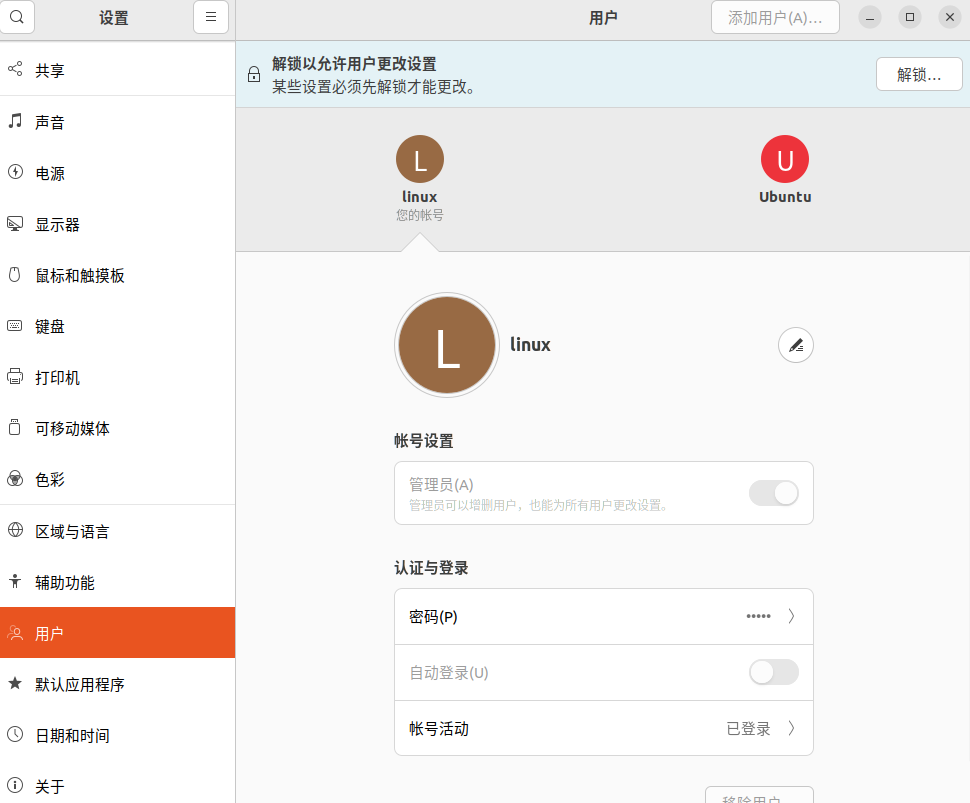Click the 移除用户 button at bottom

[x=759, y=796]
